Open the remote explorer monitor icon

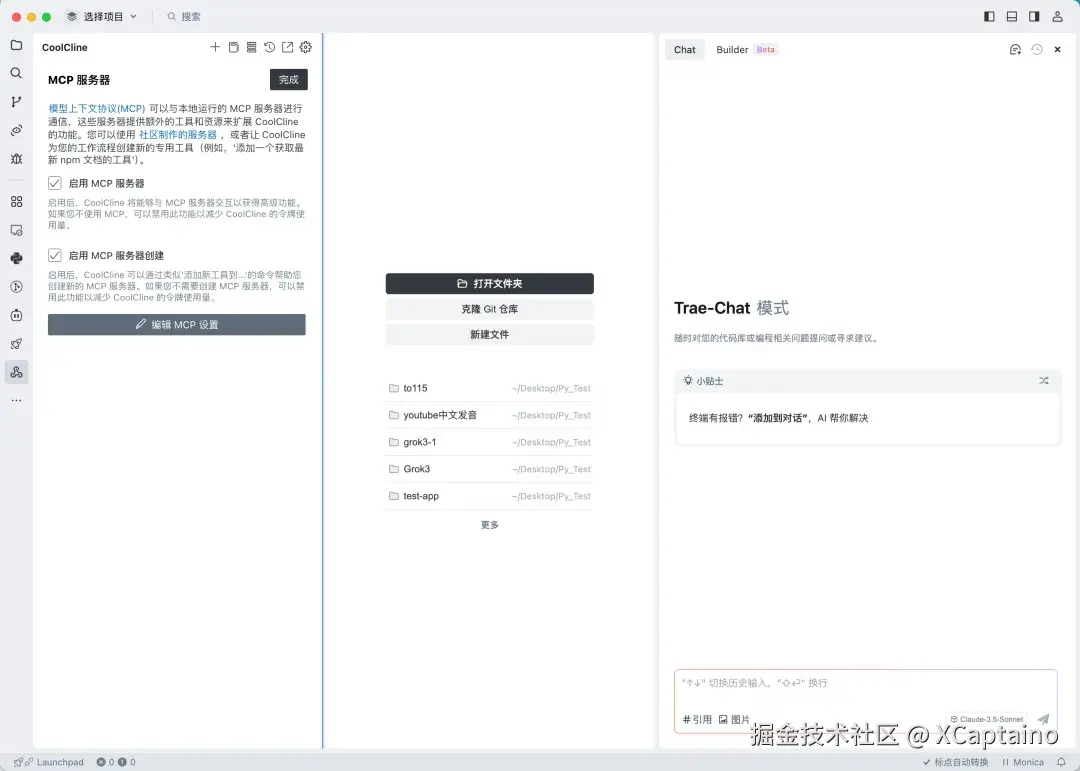[x=17, y=230]
